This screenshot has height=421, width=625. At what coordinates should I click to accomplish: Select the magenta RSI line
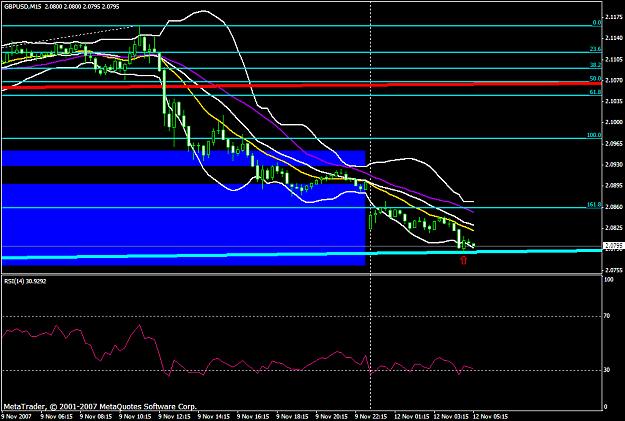(x=238, y=363)
